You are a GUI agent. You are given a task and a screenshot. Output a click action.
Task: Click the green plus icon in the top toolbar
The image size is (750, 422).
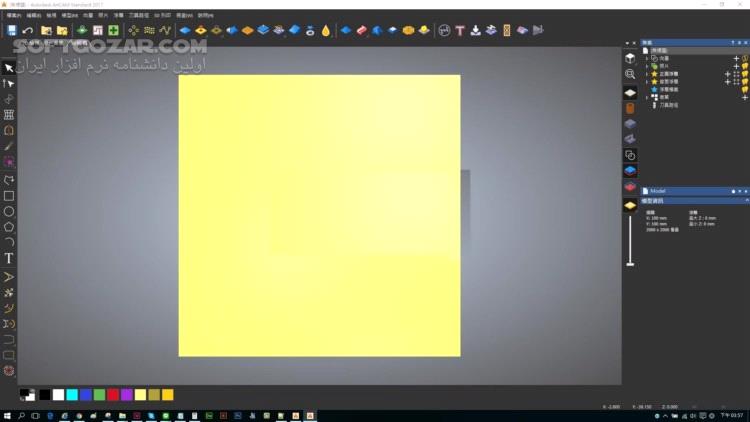(113, 31)
